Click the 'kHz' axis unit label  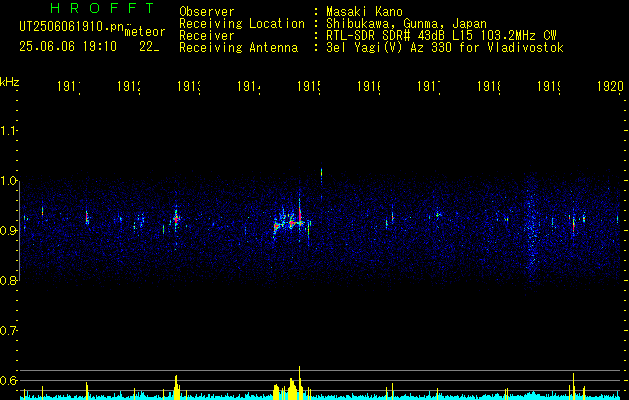pyautogui.click(x=9, y=81)
